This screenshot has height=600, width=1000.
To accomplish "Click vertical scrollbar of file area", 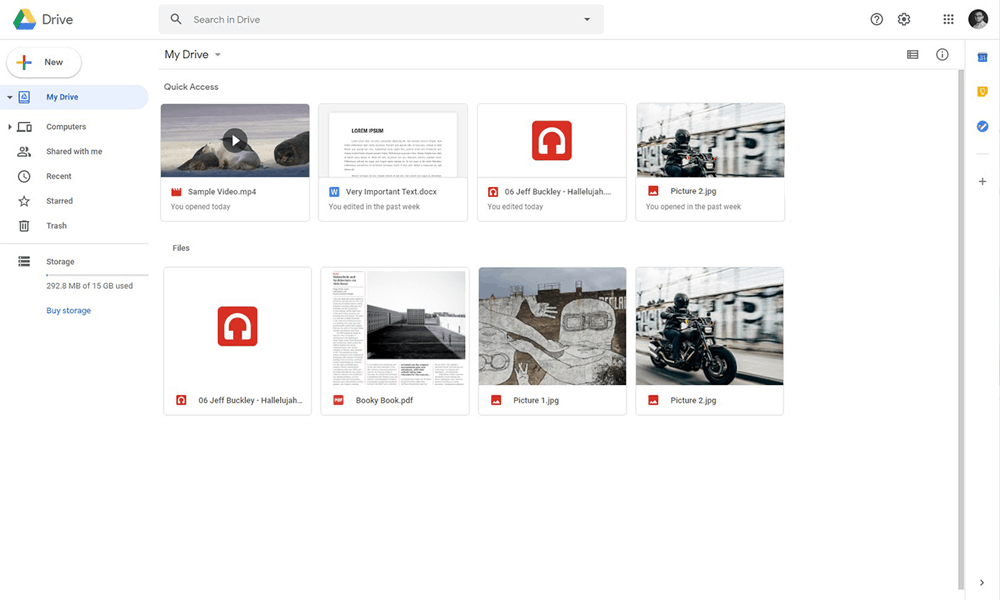I will coord(961,330).
